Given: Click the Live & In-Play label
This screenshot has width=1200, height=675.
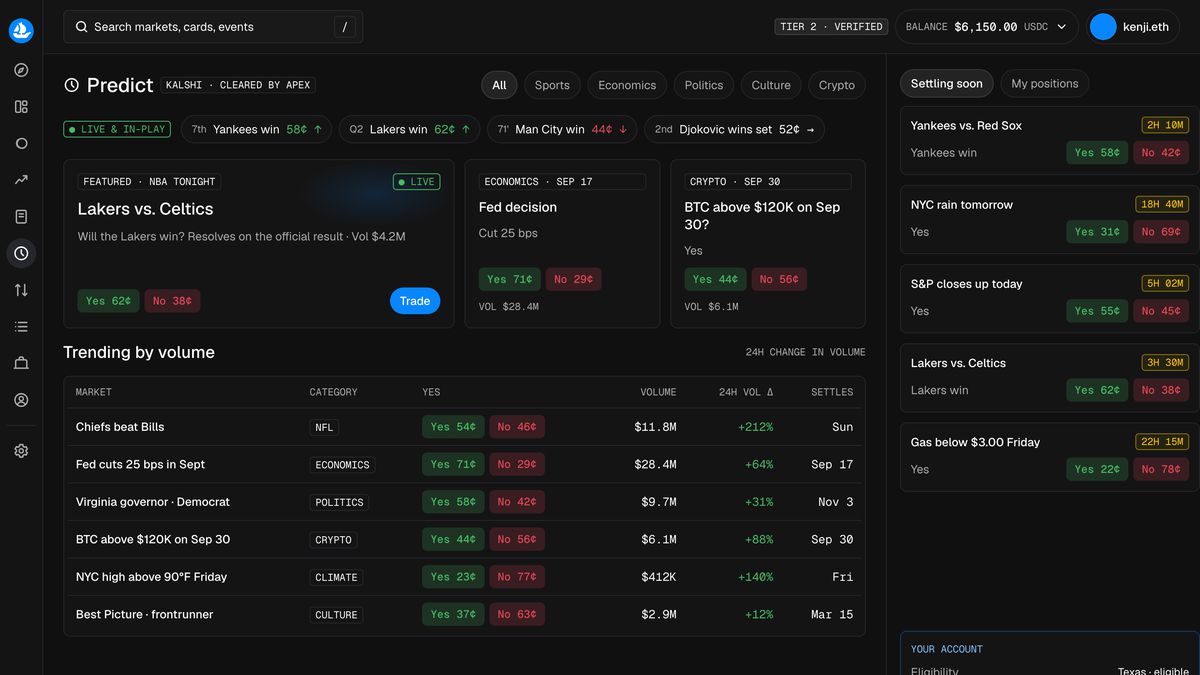Looking at the screenshot, I should (x=117, y=129).
